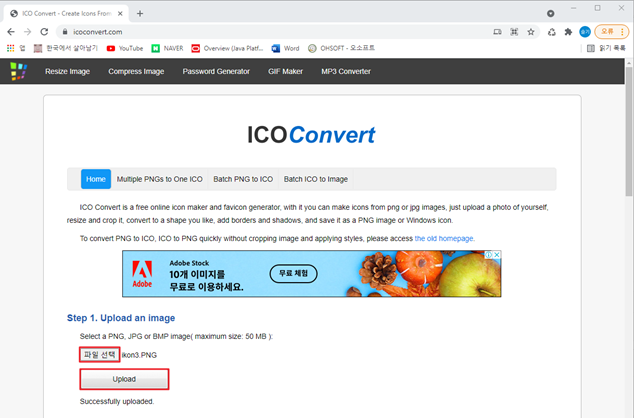
Task: Click the ICOConvert site logo icon
Action: click(18, 71)
